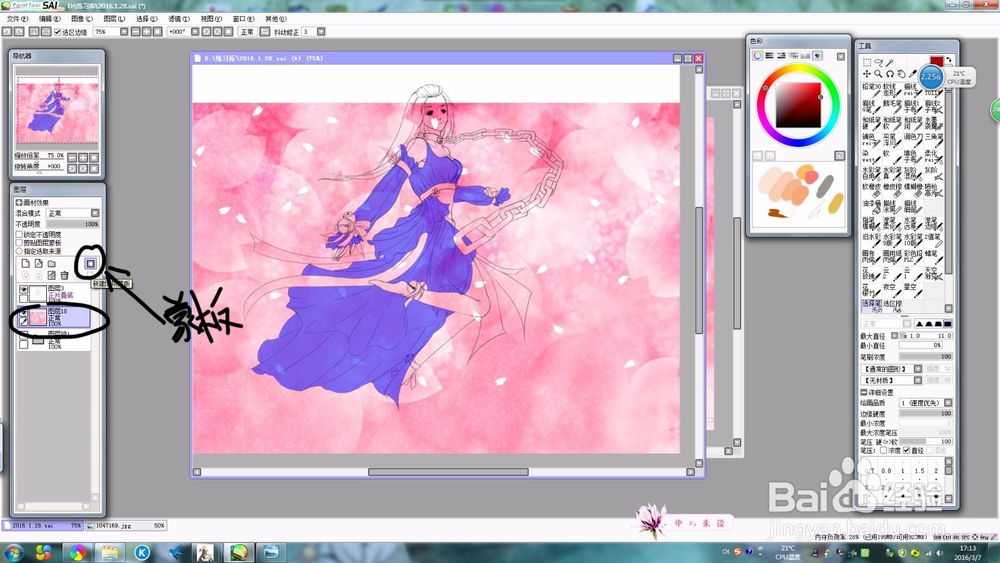
Task: Create a new normal layer
Action: click(x=26, y=263)
